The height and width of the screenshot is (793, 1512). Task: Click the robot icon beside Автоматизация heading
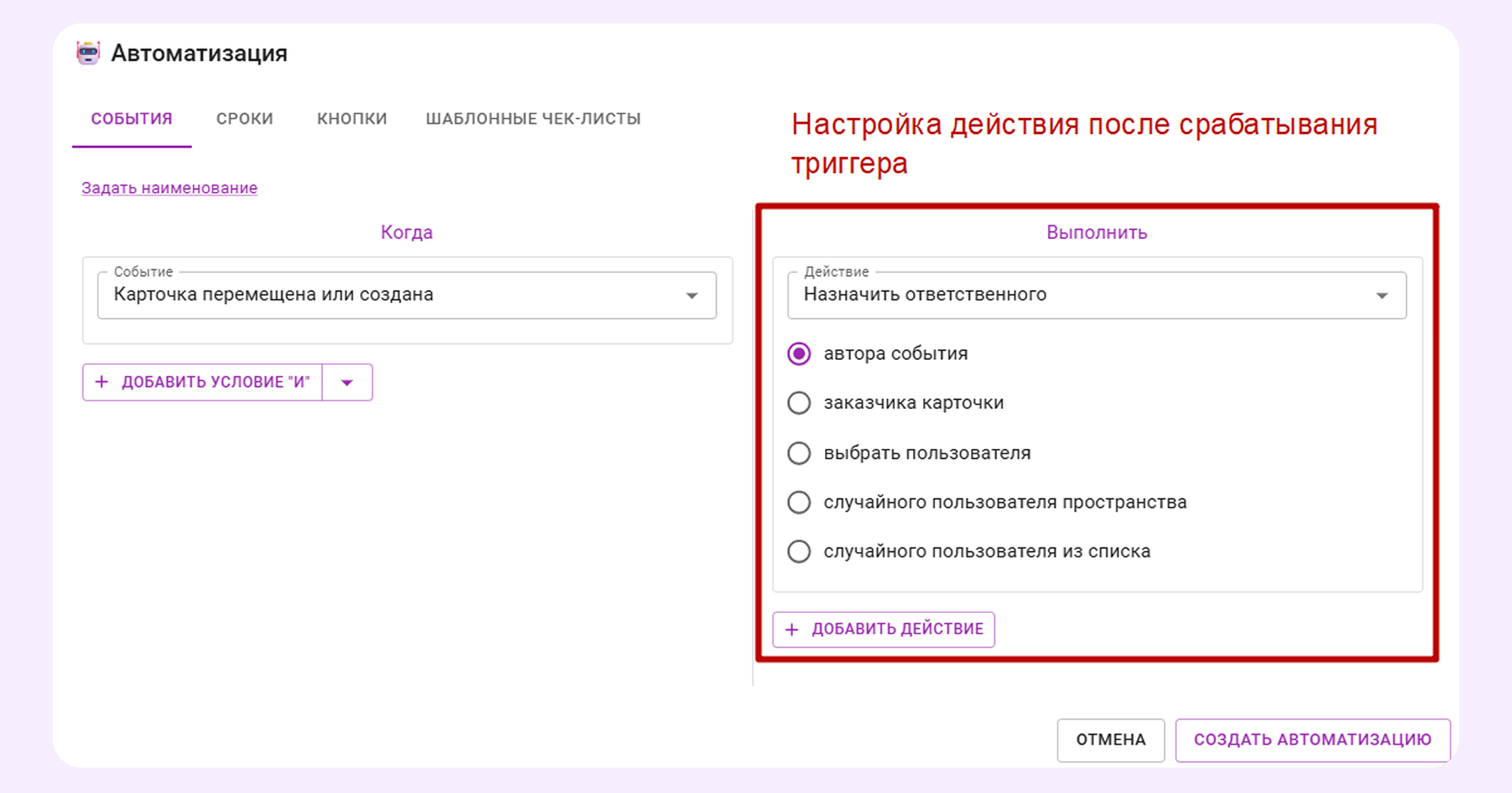pos(88,53)
